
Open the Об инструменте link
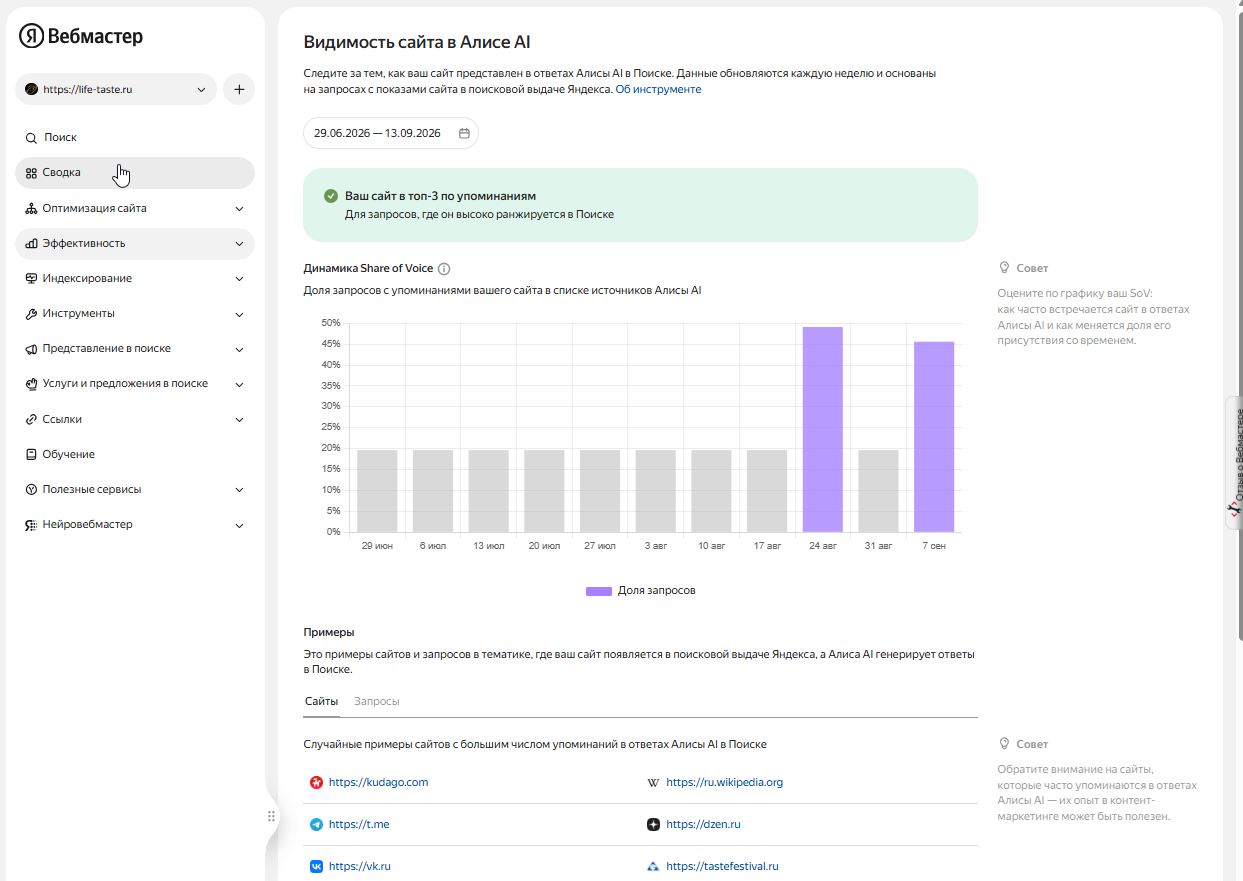(x=658, y=89)
